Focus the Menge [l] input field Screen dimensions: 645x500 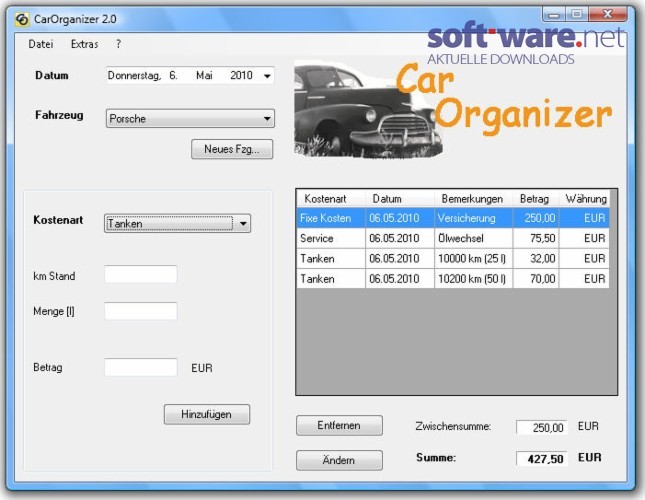click(141, 311)
